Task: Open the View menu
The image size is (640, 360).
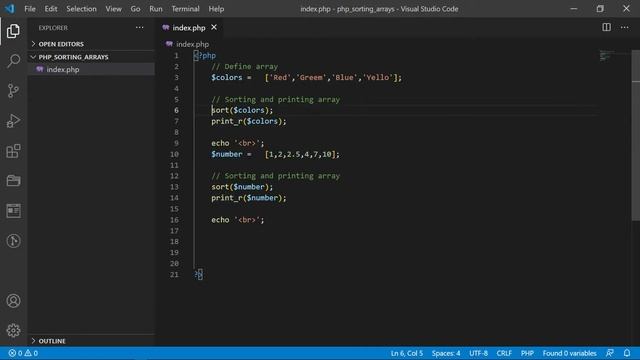Action: 113,9
